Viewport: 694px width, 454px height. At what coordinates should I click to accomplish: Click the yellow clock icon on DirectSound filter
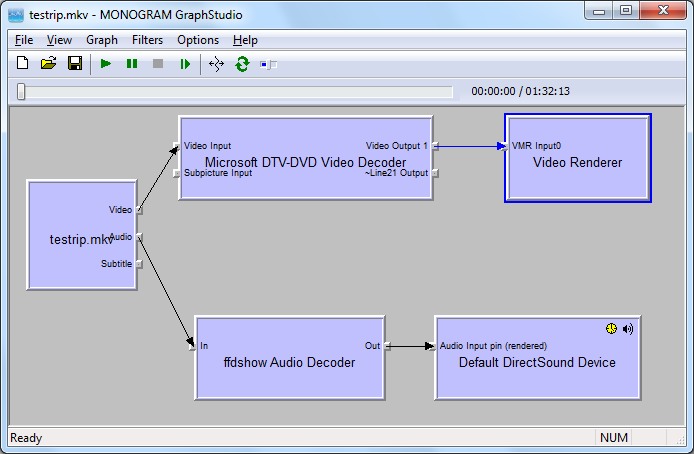coord(611,328)
